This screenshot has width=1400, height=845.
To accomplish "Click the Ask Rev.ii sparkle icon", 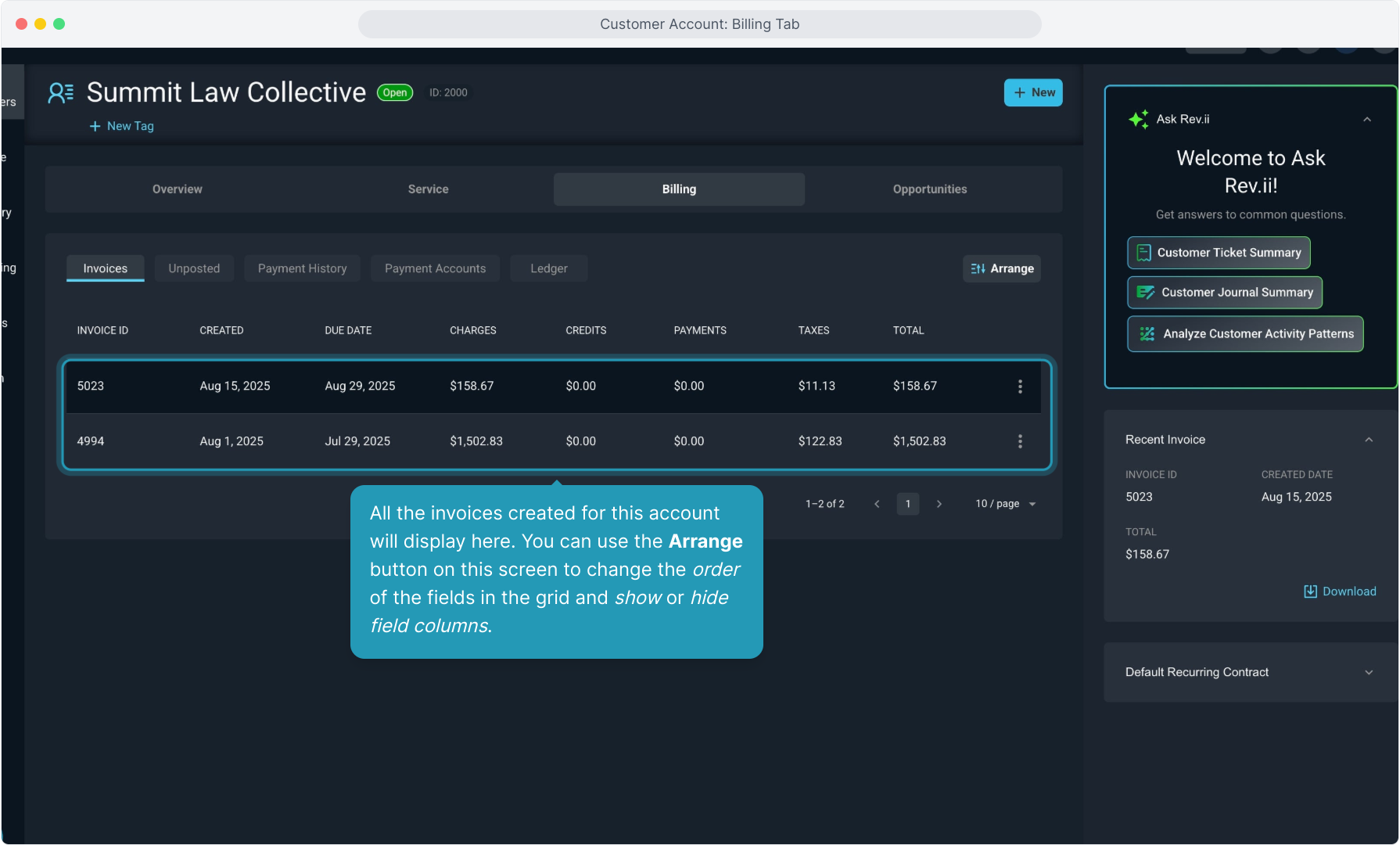I will pyautogui.click(x=1139, y=119).
